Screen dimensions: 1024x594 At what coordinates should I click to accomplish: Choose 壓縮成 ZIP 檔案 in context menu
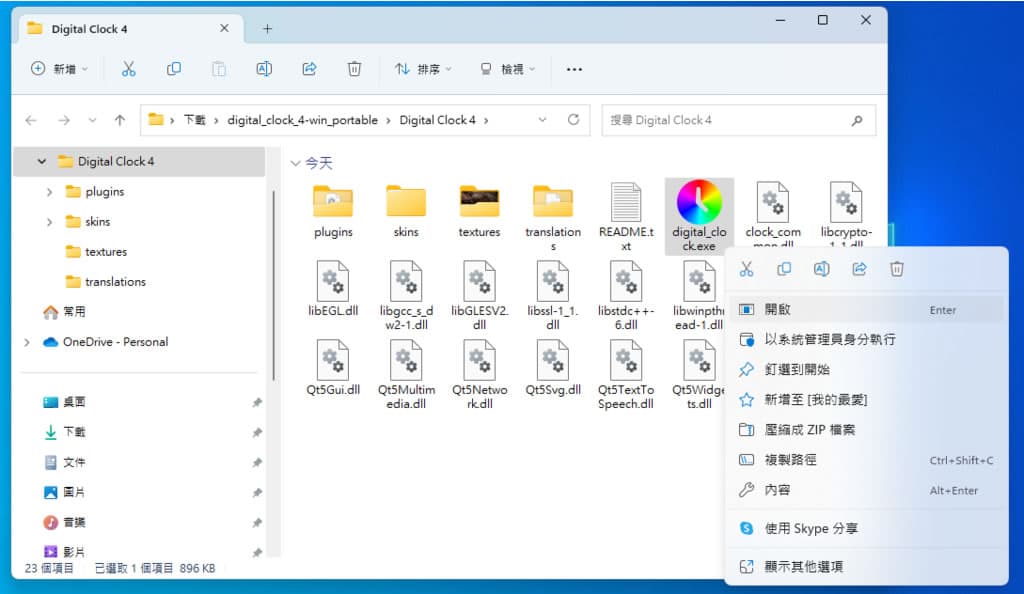[867, 430]
